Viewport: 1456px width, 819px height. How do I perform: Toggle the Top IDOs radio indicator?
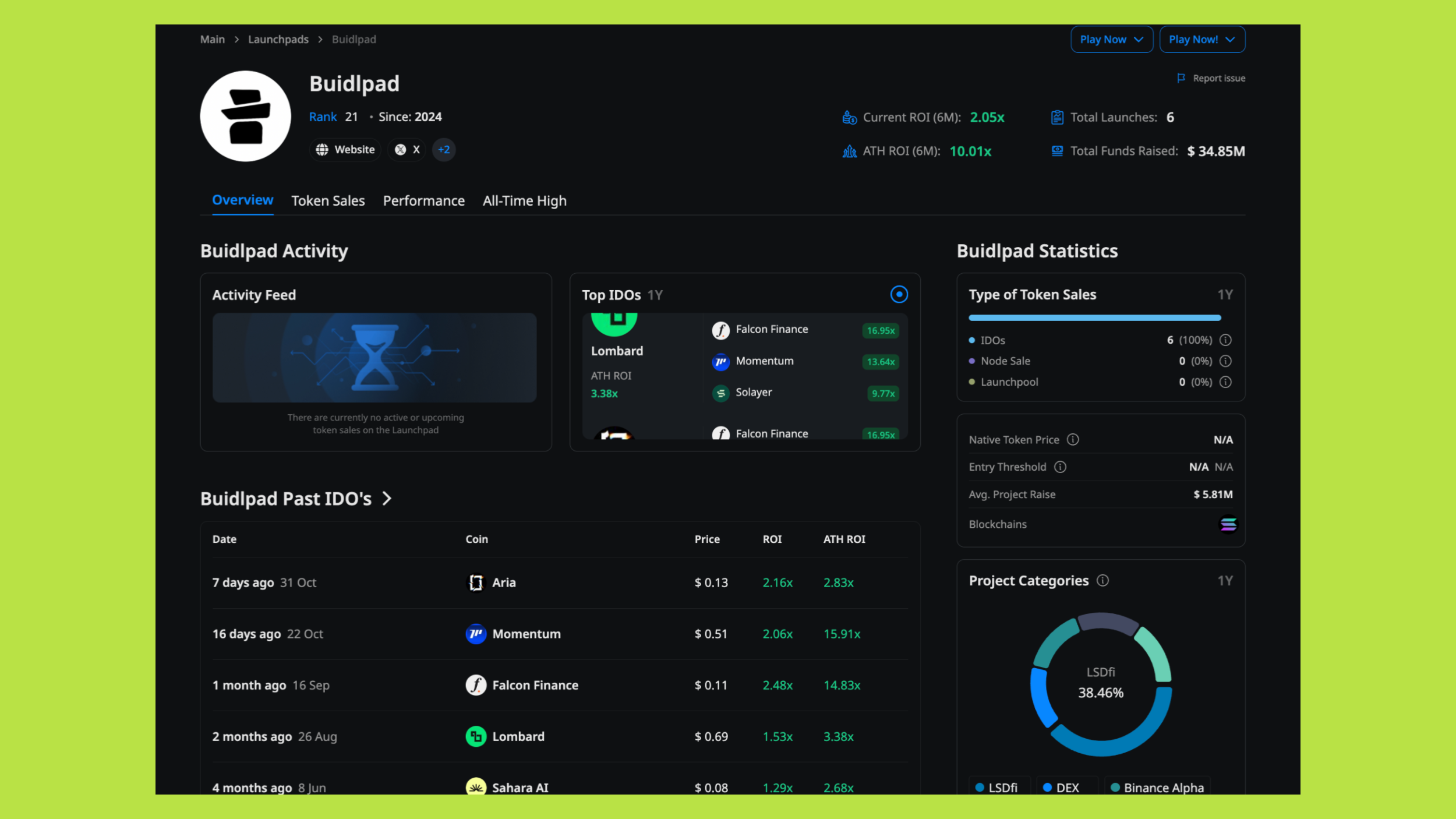(899, 295)
